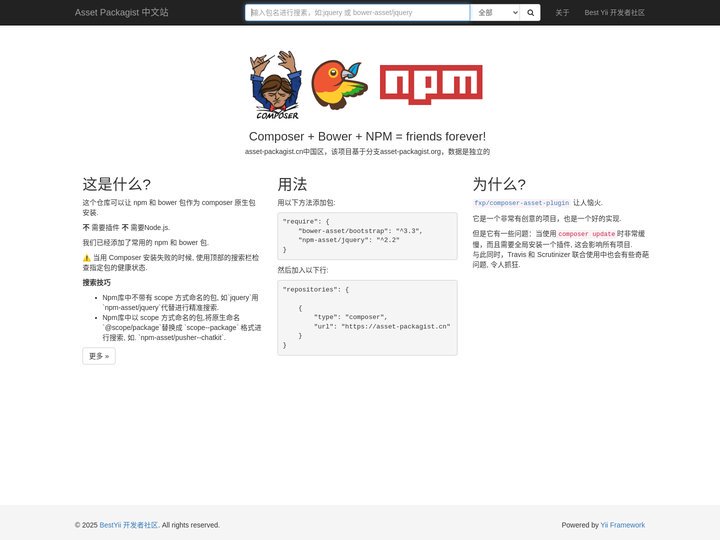Click the red npm logo
This screenshot has height=540, width=720.
431,84
